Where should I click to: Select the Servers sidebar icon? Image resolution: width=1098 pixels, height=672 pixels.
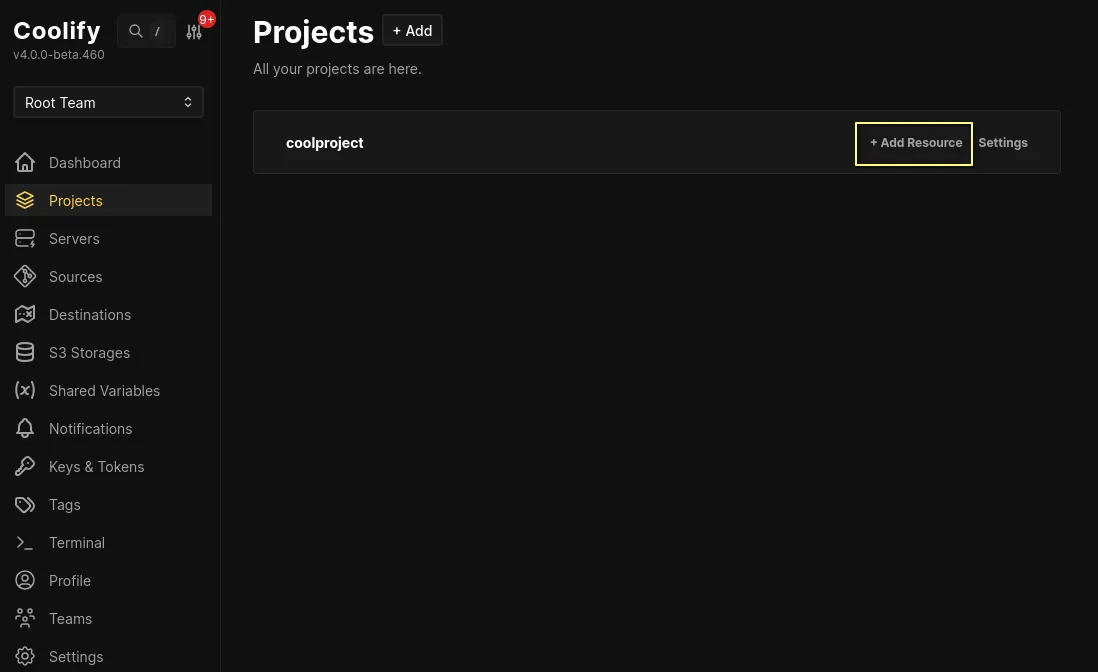[x=25, y=238]
